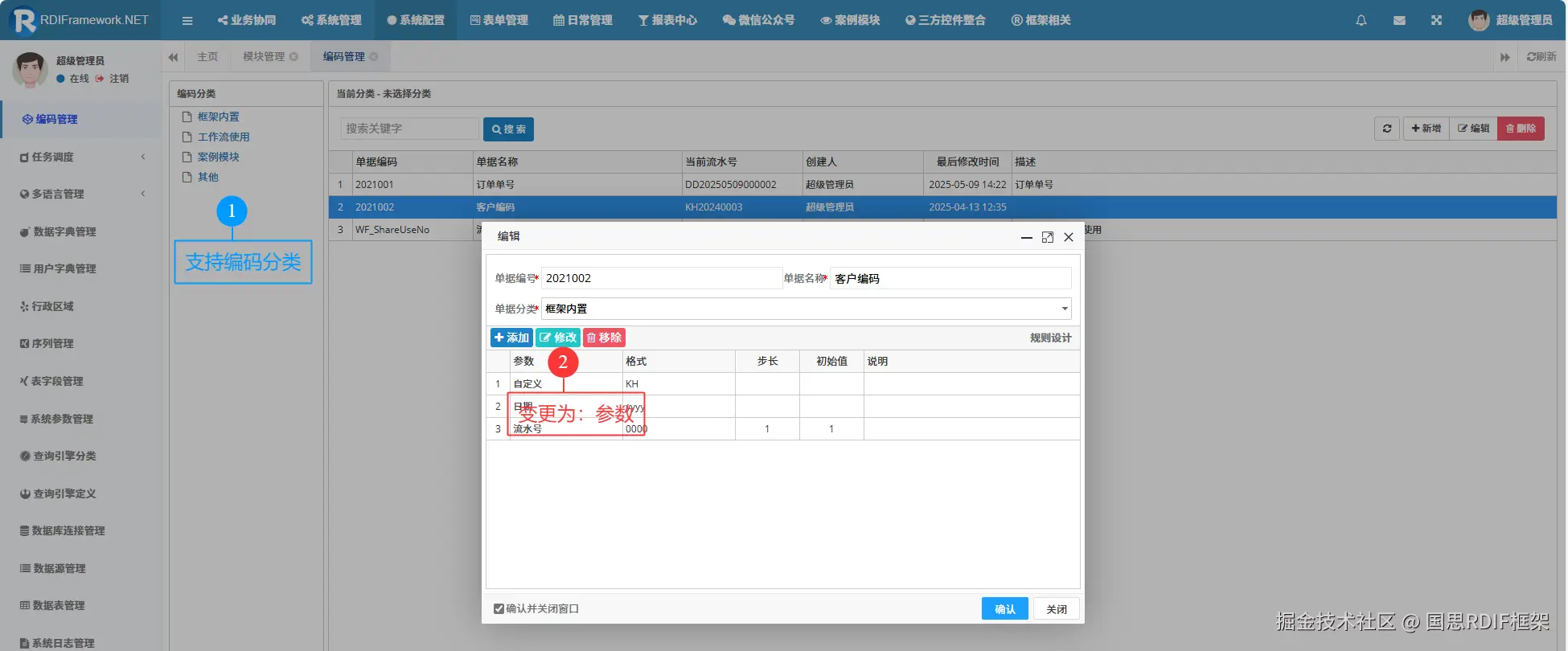Screen dimensions: 1568x651
Task: Open 系统管理 top menu
Action: pyautogui.click(x=331, y=20)
